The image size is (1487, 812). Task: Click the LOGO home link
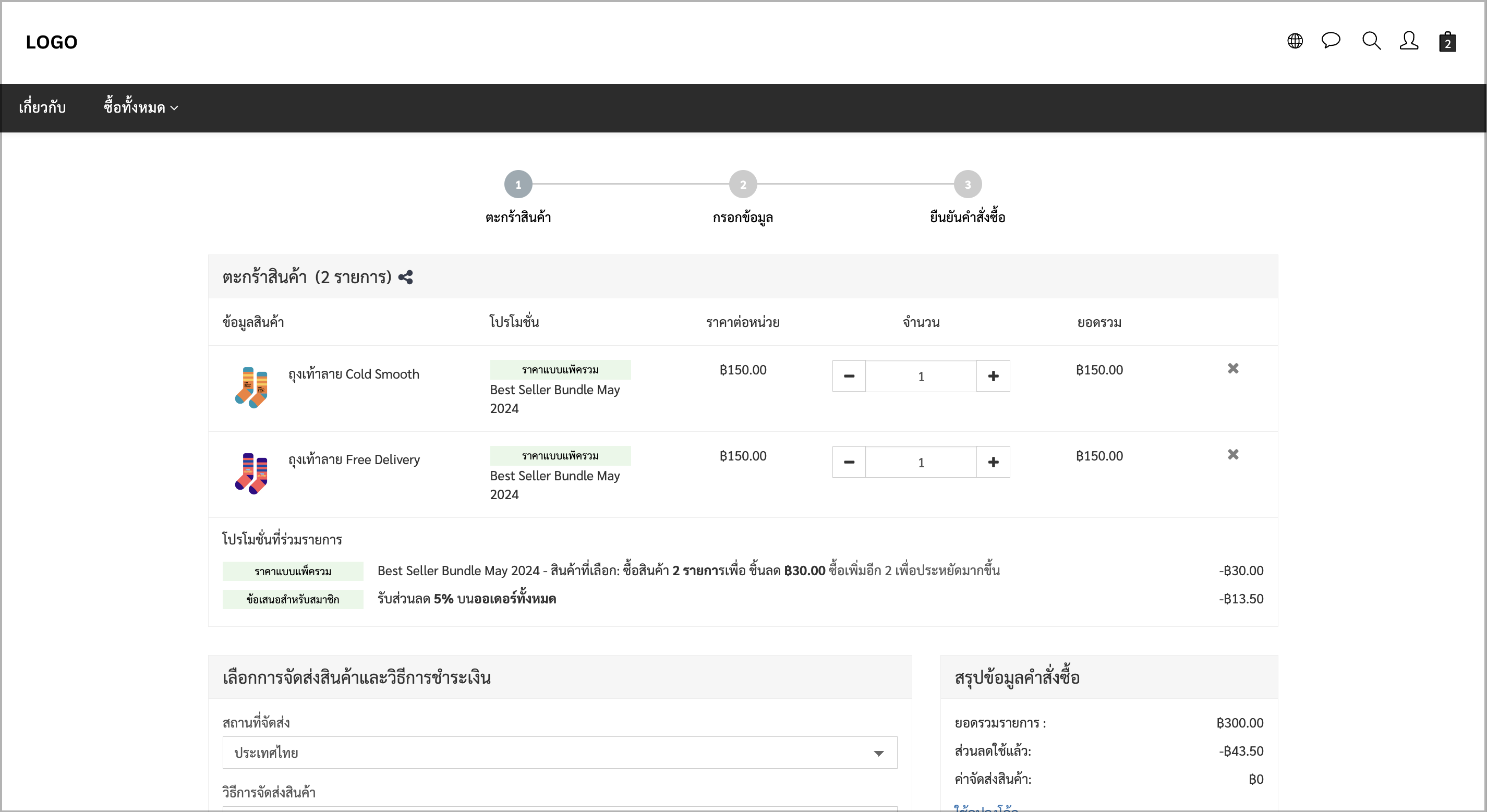tap(52, 42)
